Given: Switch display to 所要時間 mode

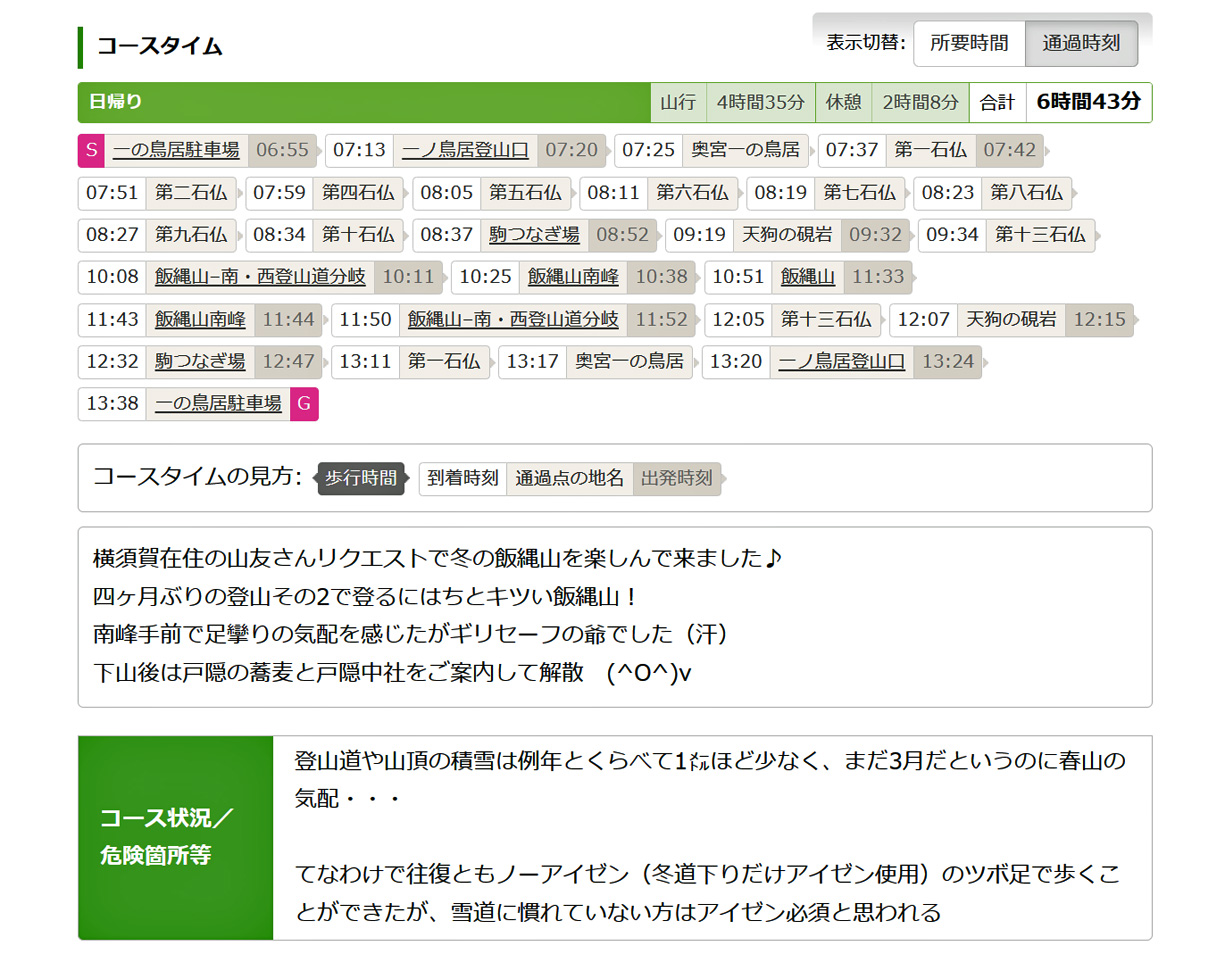Looking at the screenshot, I should [x=969, y=43].
